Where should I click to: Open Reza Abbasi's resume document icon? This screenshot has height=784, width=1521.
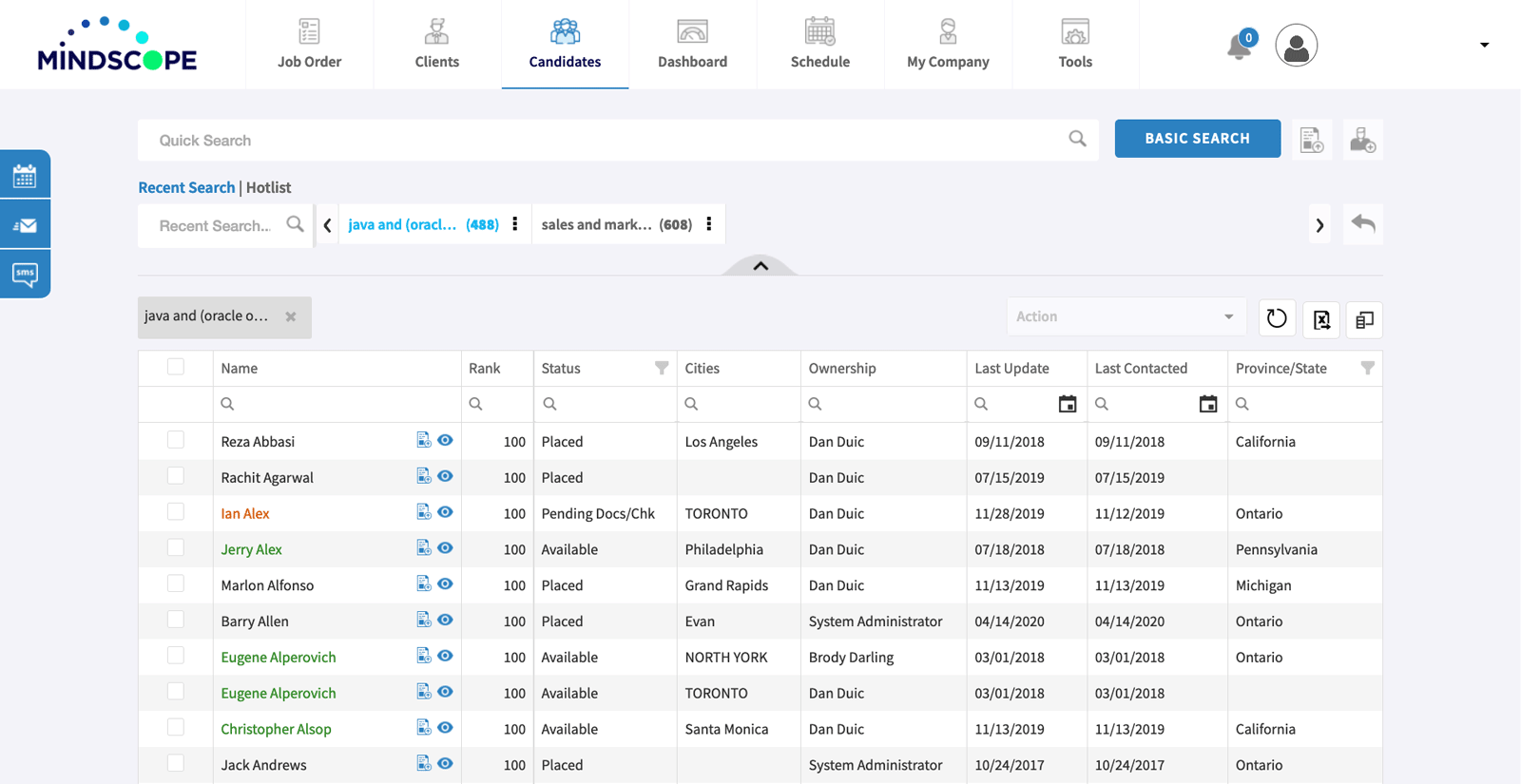point(423,440)
